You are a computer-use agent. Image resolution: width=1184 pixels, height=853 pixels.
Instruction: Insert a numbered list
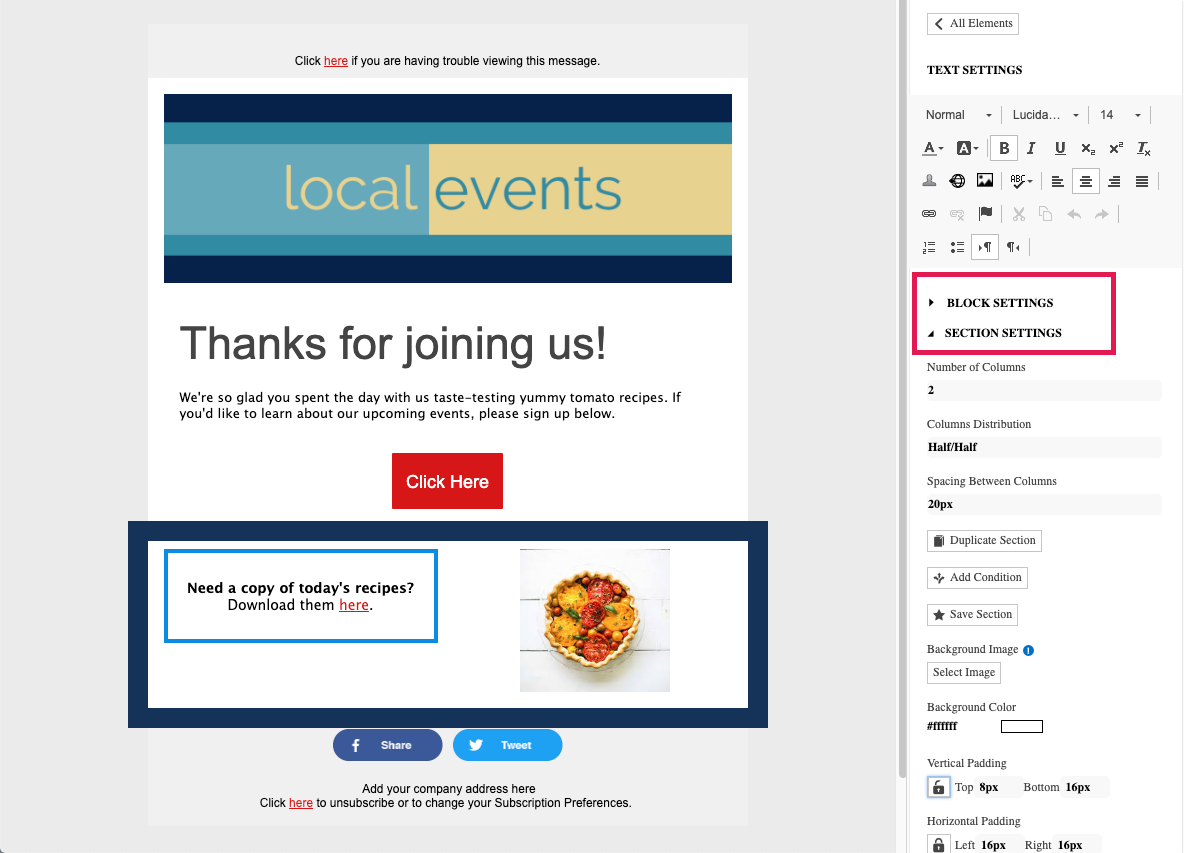pos(930,247)
